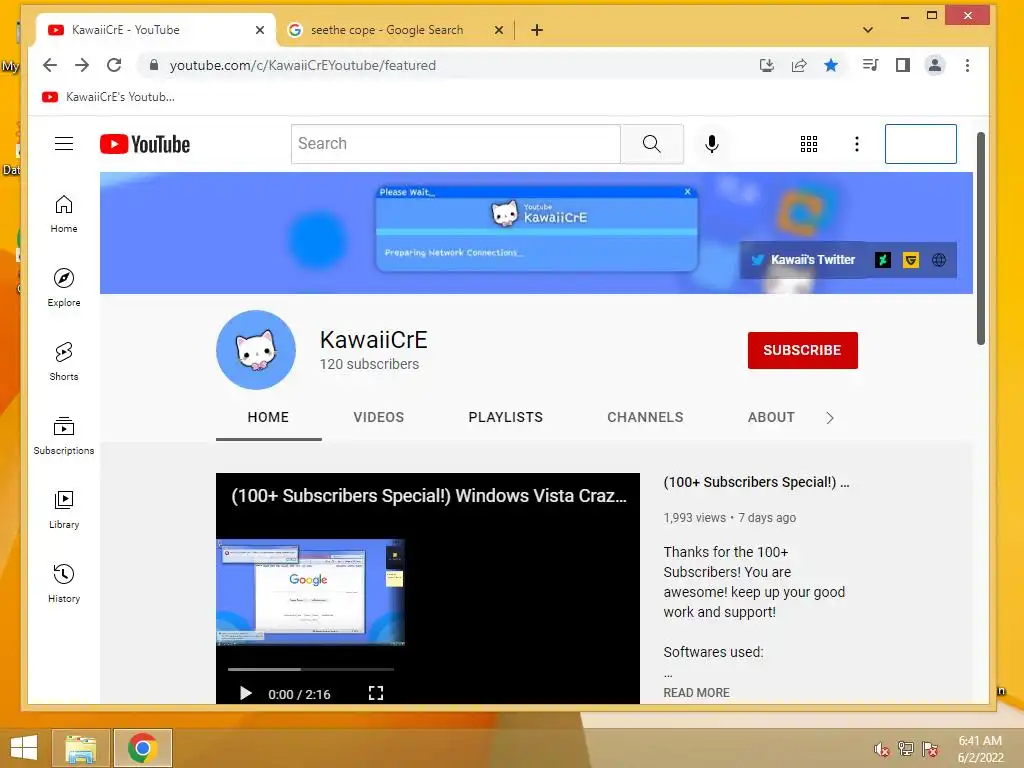
Task: Select the ABOUT channel tab
Action: [x=771, y=417]
